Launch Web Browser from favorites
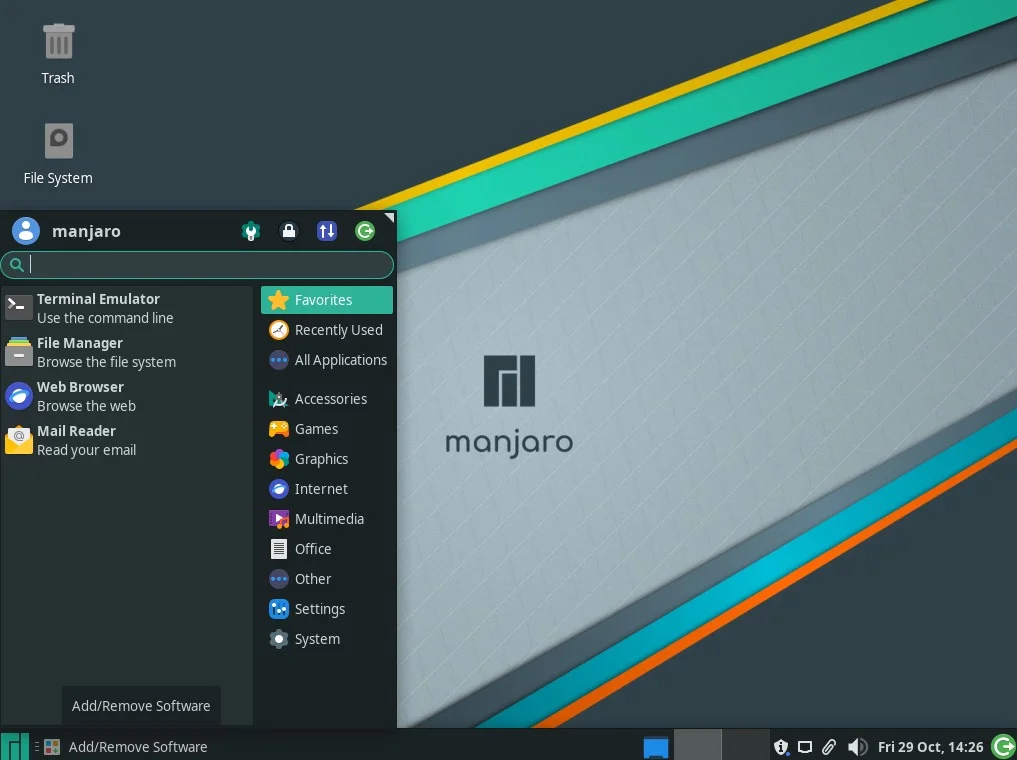Image resolution: width=1017 pixels, height=760 pixels. pos(127,396)
